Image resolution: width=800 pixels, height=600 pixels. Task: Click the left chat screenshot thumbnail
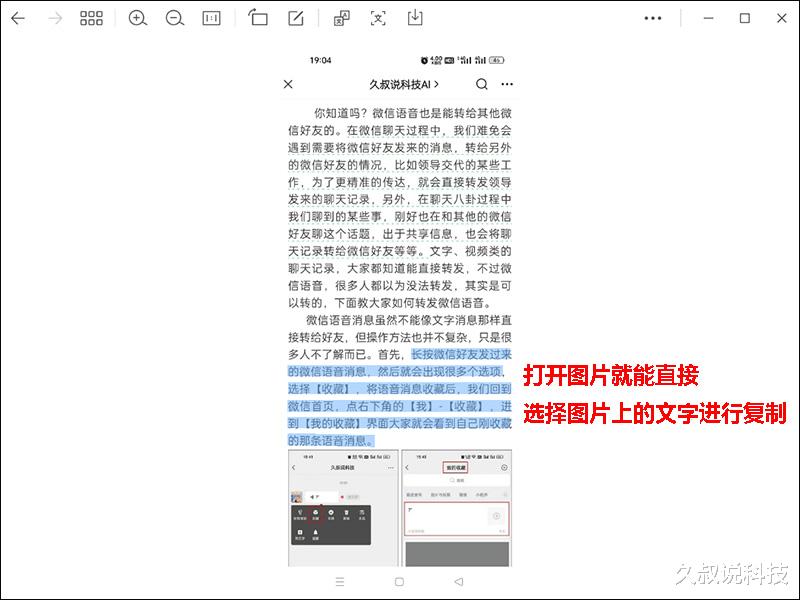(343, 508)
